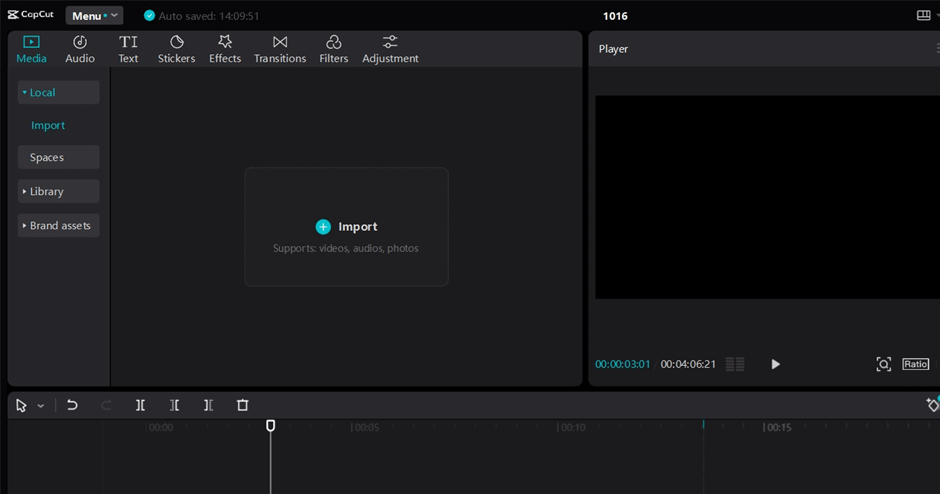Image resolution: width=940 pixels, height=494 pixels.
Task: Open the Menu dropdown
Action: tap(94, 16)
